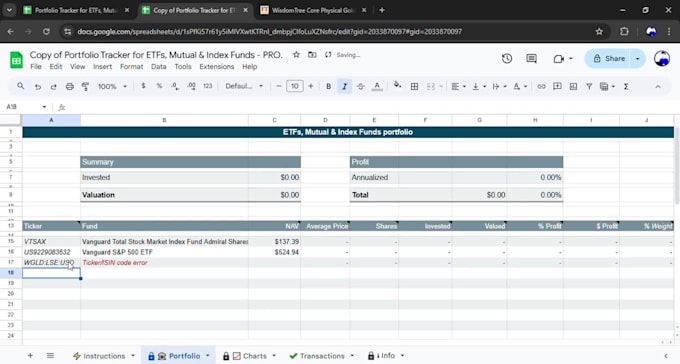Screen dimensions: 680x364
Task: Open the Format menu
Action: pos(131,67)
